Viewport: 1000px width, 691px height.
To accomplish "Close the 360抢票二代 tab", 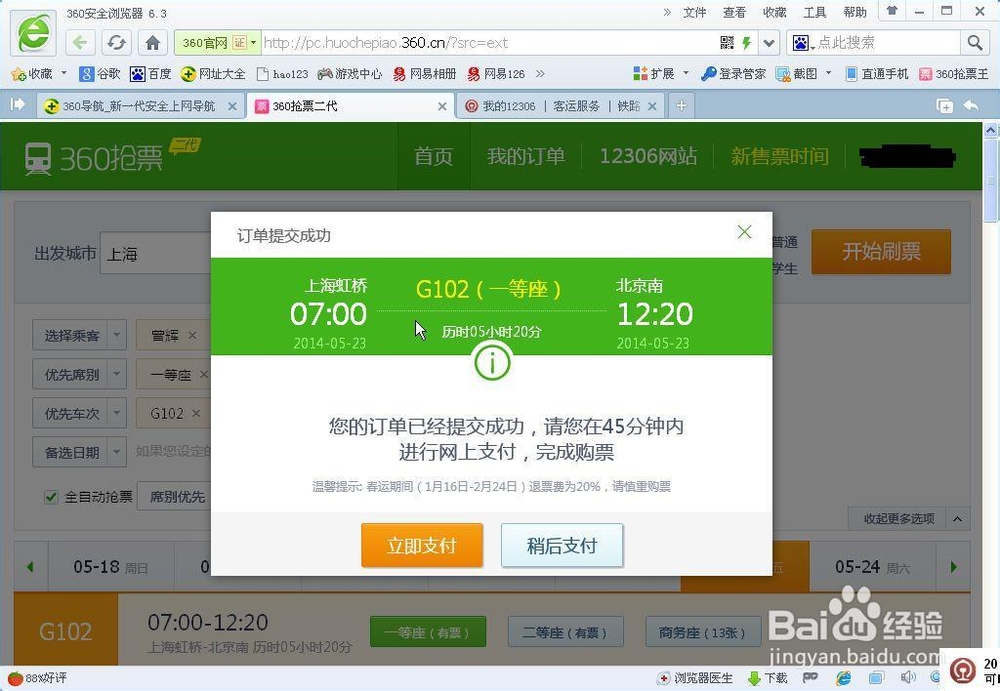I will tap(442, 107).
